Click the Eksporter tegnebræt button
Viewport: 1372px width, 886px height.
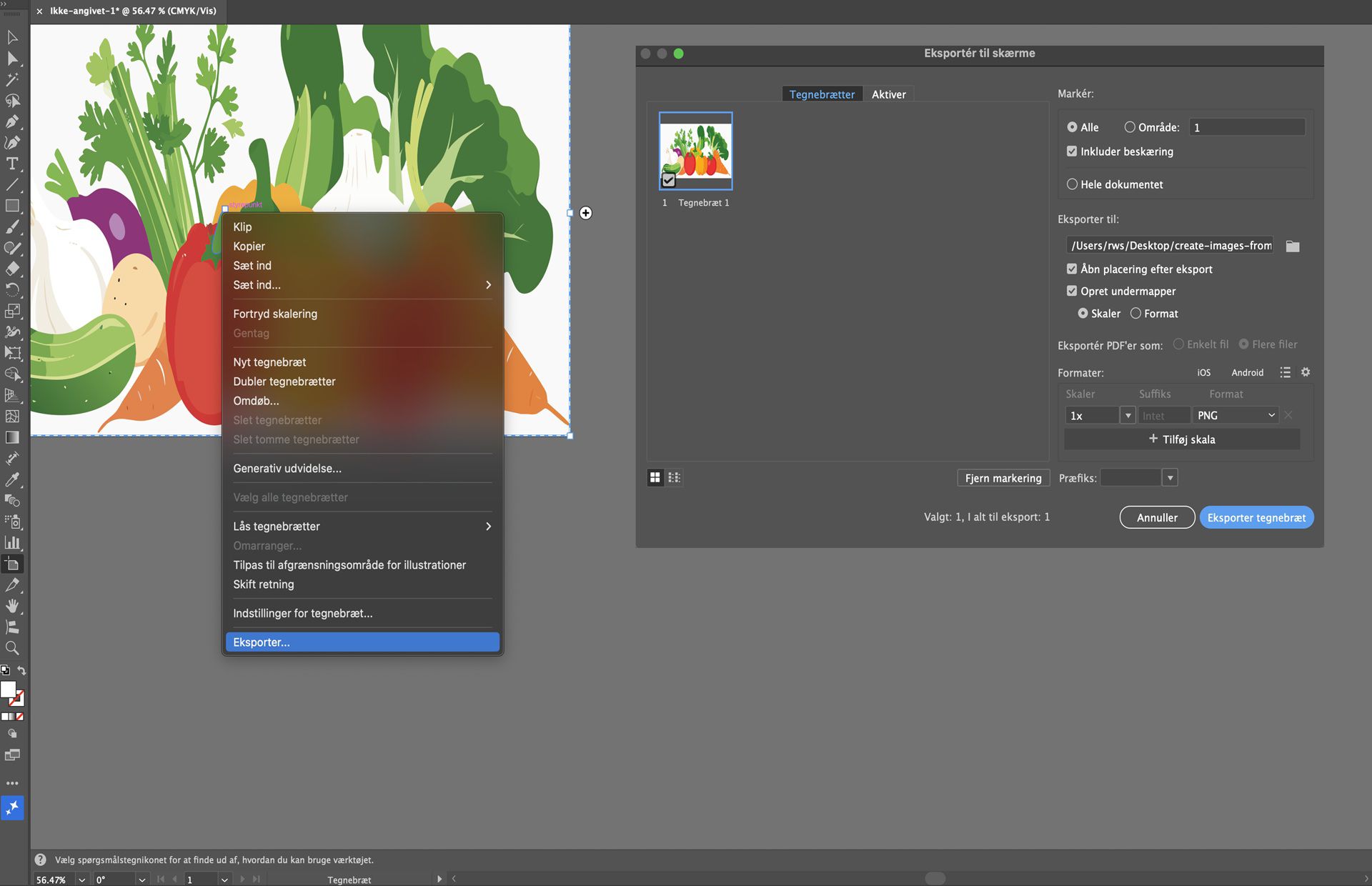click(1256, 517)
